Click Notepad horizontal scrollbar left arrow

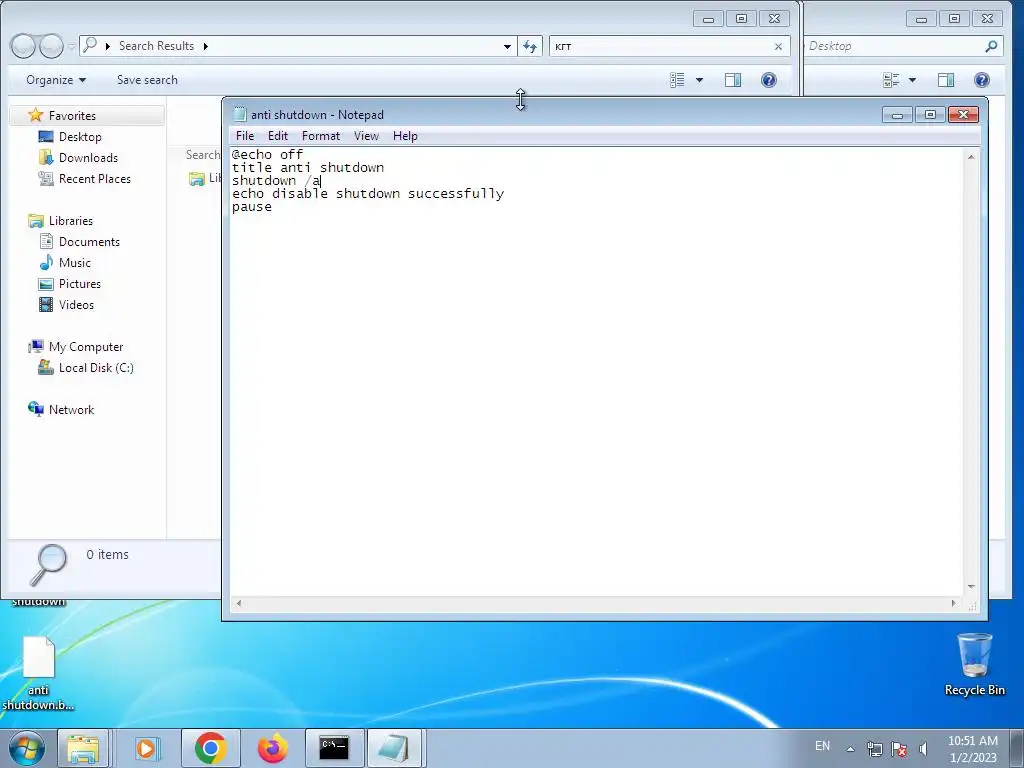pos(239,603)
